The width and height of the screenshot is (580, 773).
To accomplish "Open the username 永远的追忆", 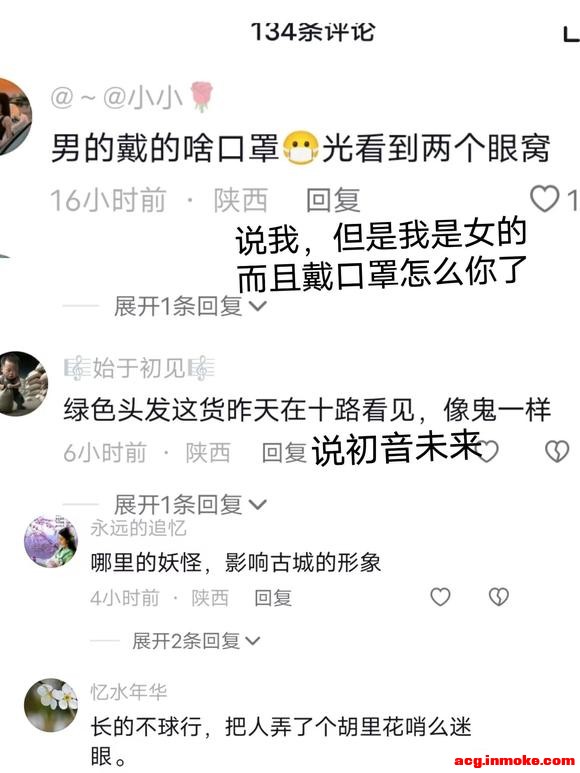I will coord(138,528).
